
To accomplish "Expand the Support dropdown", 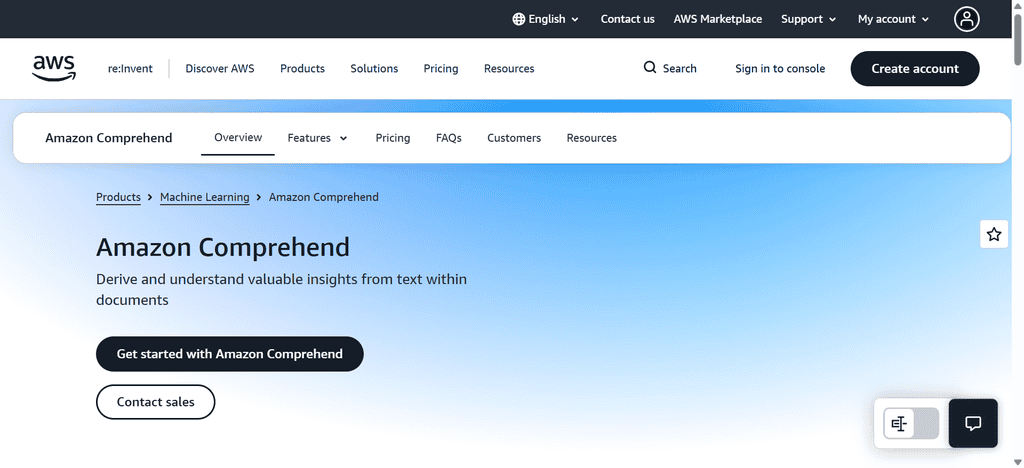I will tap(808, 19).
